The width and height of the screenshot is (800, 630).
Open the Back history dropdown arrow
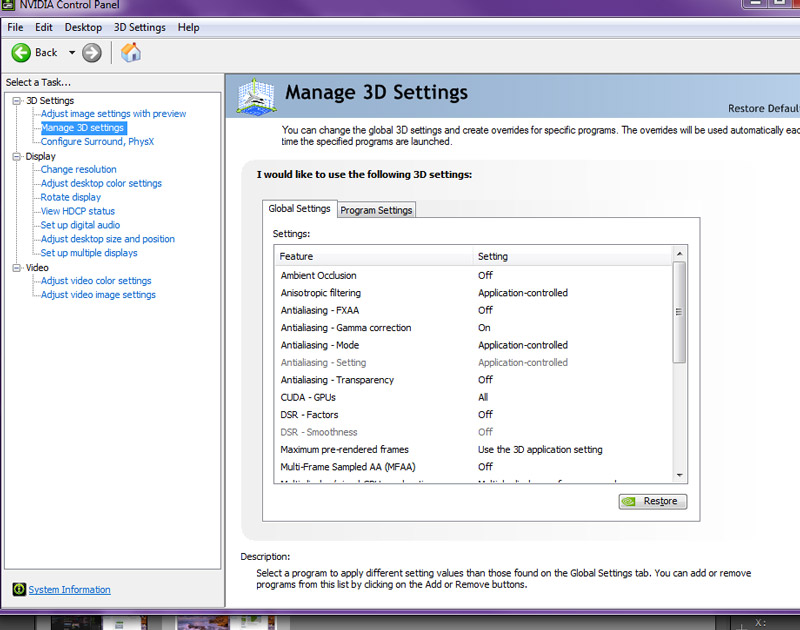72,53
